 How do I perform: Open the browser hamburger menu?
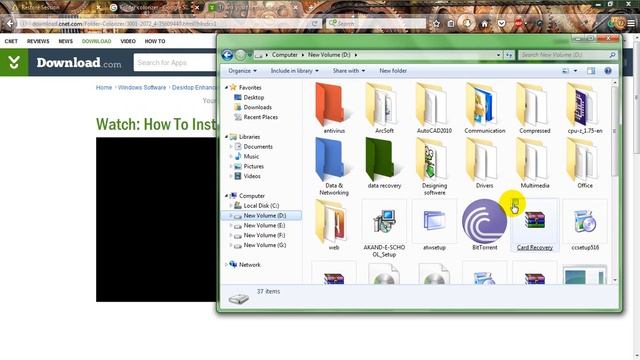631,24
